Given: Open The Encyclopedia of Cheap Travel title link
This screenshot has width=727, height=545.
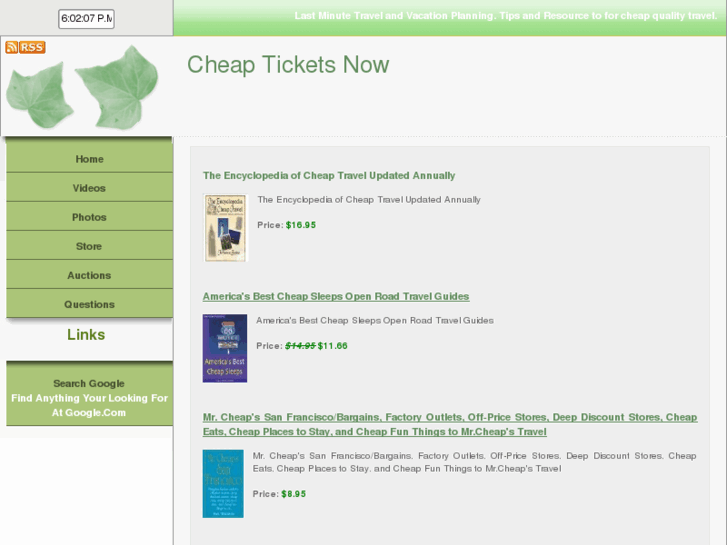Looking at the screenshot, I should click(329, 175).
